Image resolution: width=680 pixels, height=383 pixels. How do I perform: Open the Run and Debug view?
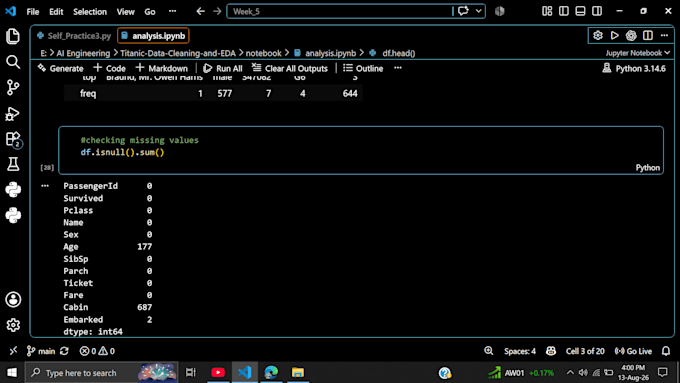click(13, 114)
